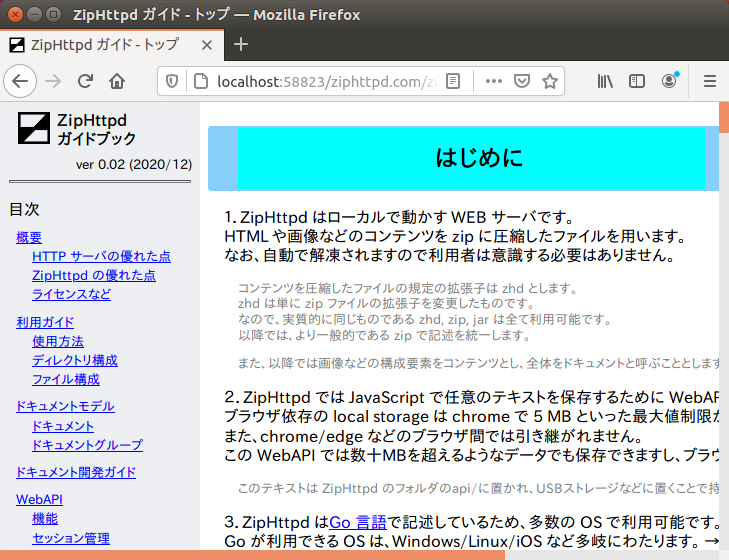Focus the localhost address bar
The width and height of the screenshot is (729, 560).
[325, 81]
